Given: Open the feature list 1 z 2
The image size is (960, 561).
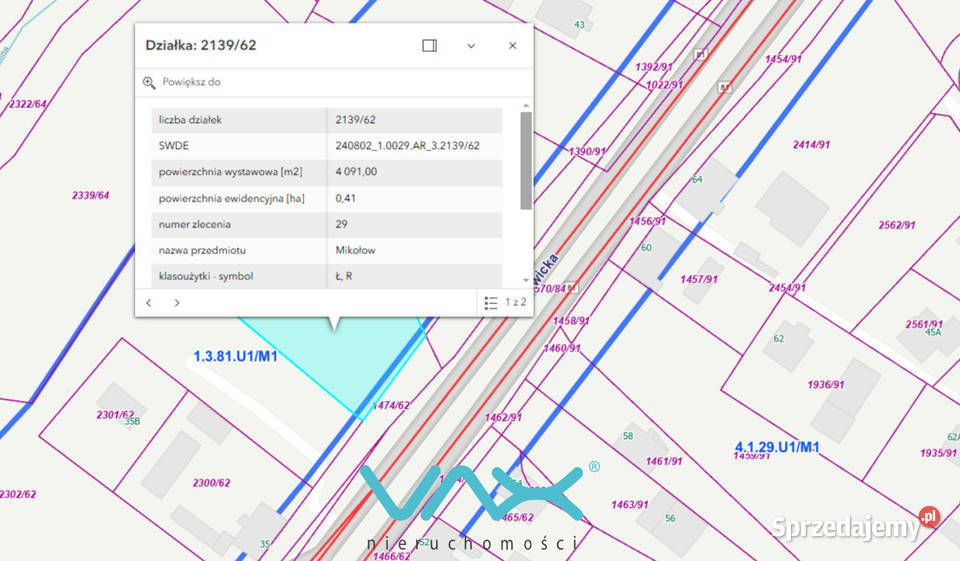Looking at the screenshot, I should coord(505,303).
